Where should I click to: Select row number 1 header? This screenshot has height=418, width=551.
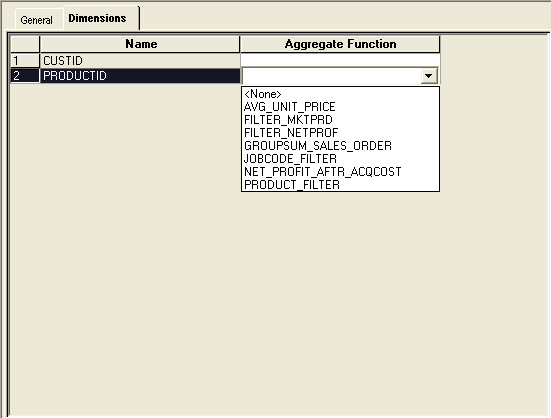[x=25, y=61]
